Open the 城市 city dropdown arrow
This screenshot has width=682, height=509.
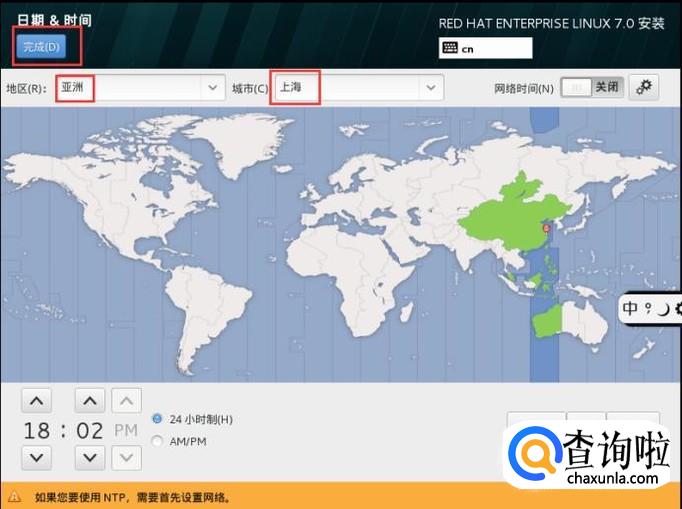431,87
